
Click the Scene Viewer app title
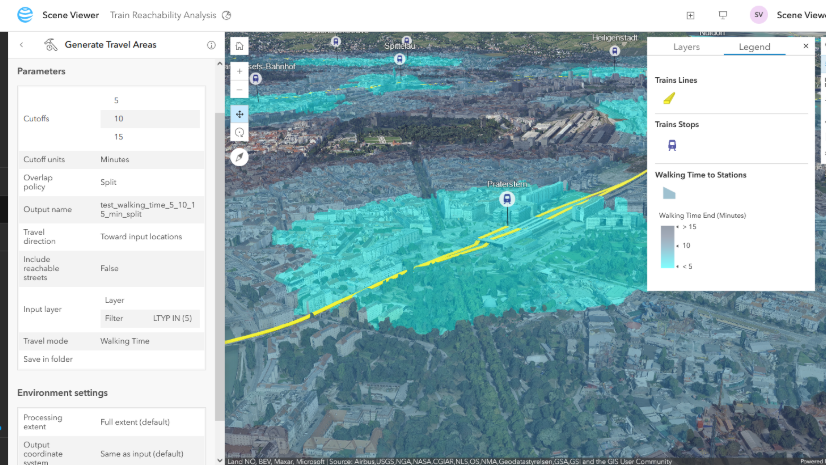point(71,15)
